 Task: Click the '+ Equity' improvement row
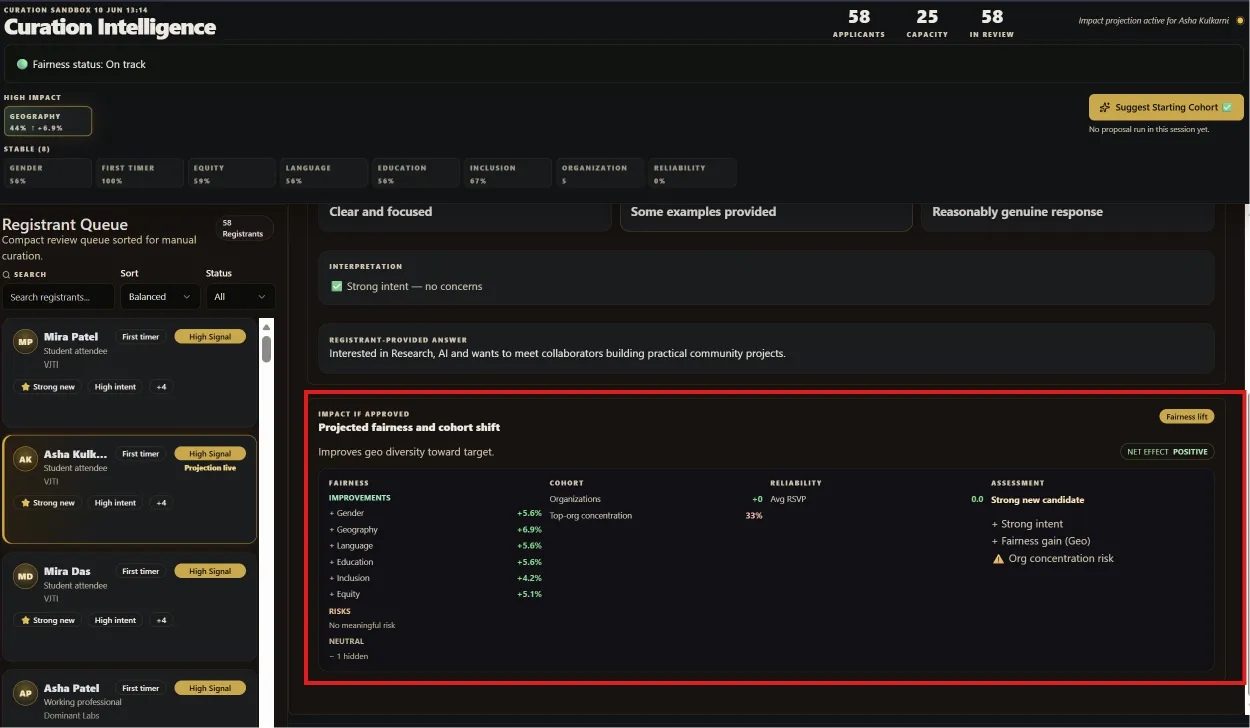coord(435,594)
